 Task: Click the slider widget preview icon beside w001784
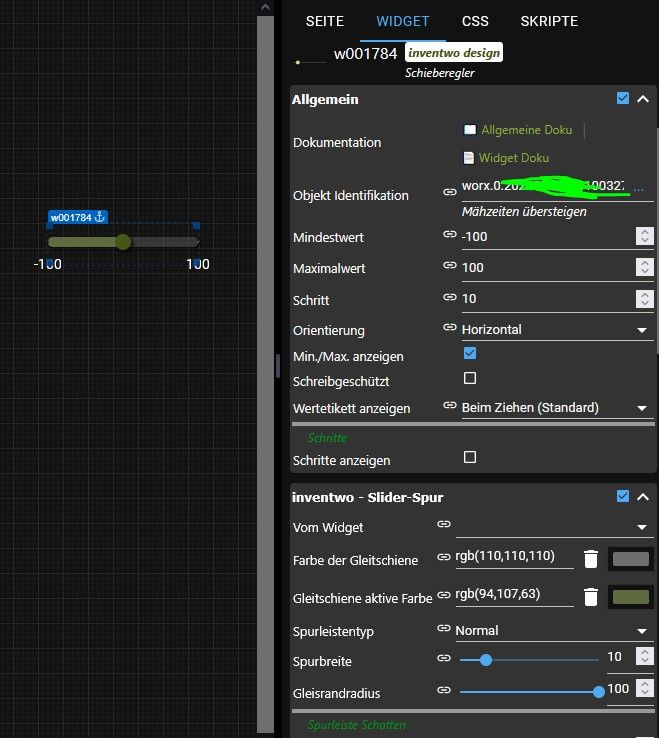pos(310,62)
